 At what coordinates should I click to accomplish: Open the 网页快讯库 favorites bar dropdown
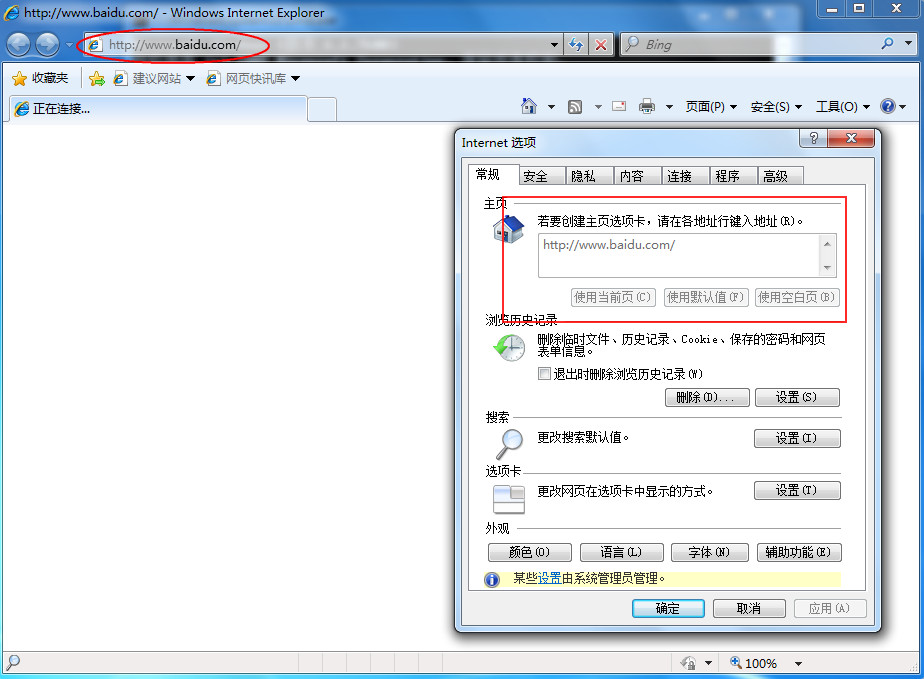point(253,78)
